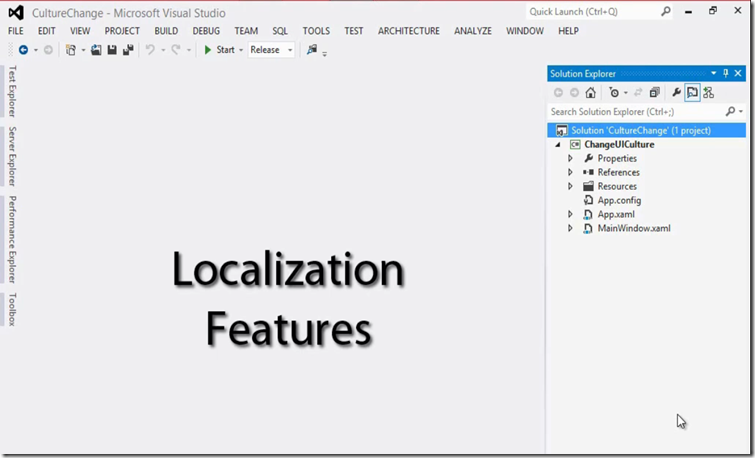Open the Redo history dropdown arrow

(x=188, y=50)
